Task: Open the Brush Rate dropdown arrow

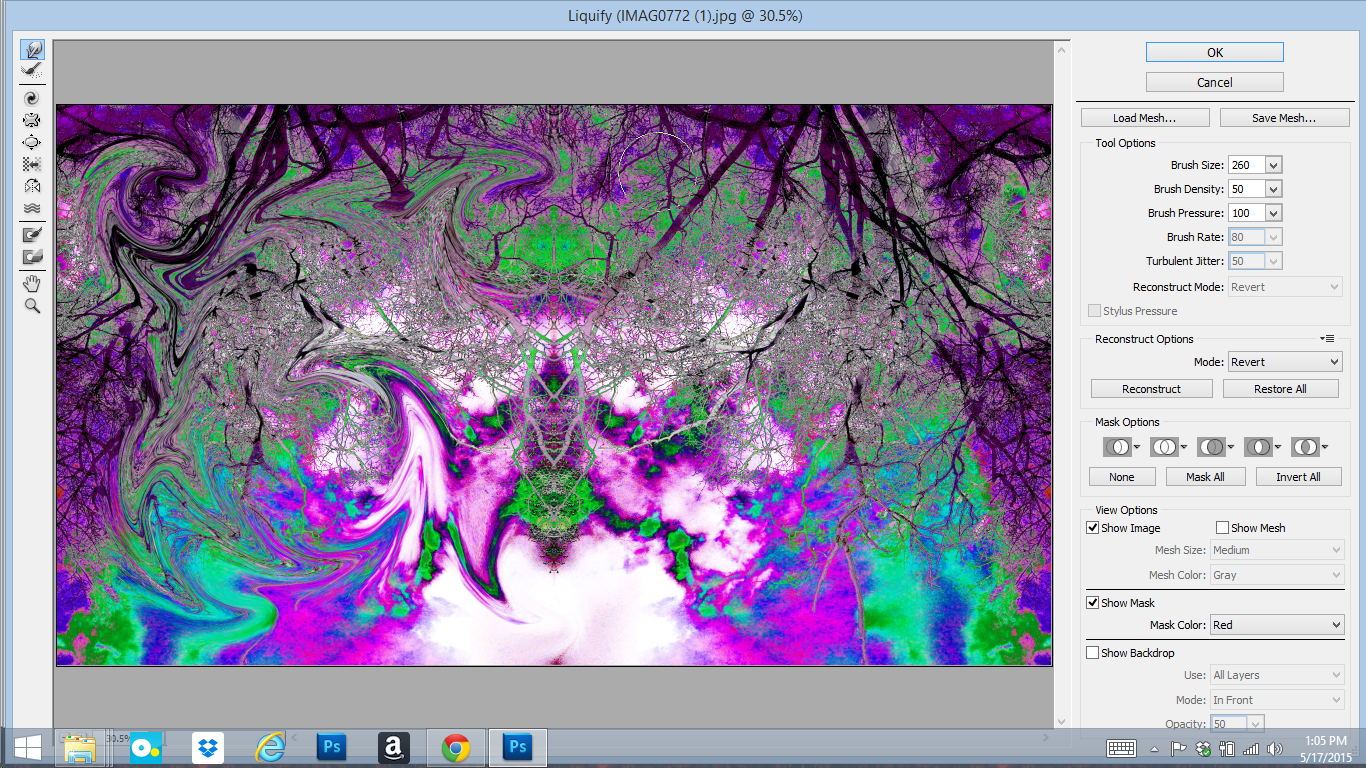Action: click(x=1273, y=237)
